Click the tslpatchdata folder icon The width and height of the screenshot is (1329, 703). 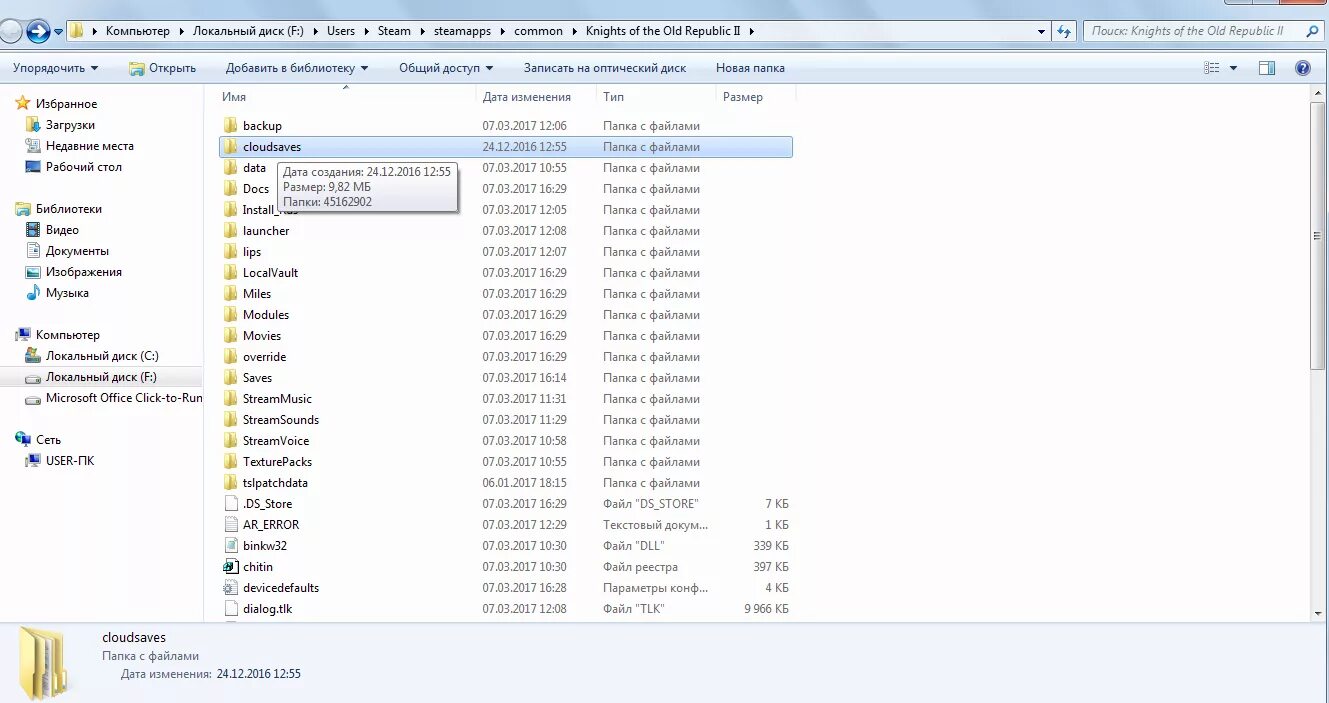pyautogui.click(x=230, y=483)
